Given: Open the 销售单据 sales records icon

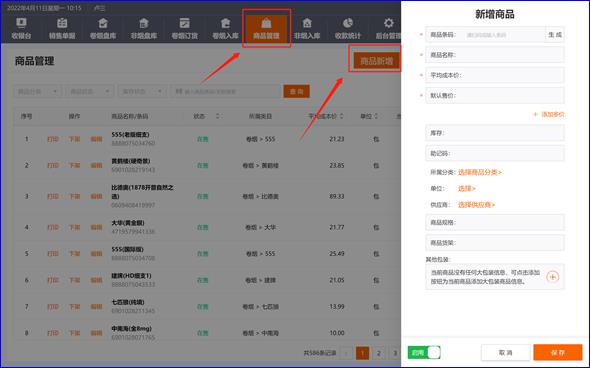Looking at the screenshot, I should 62,28.
